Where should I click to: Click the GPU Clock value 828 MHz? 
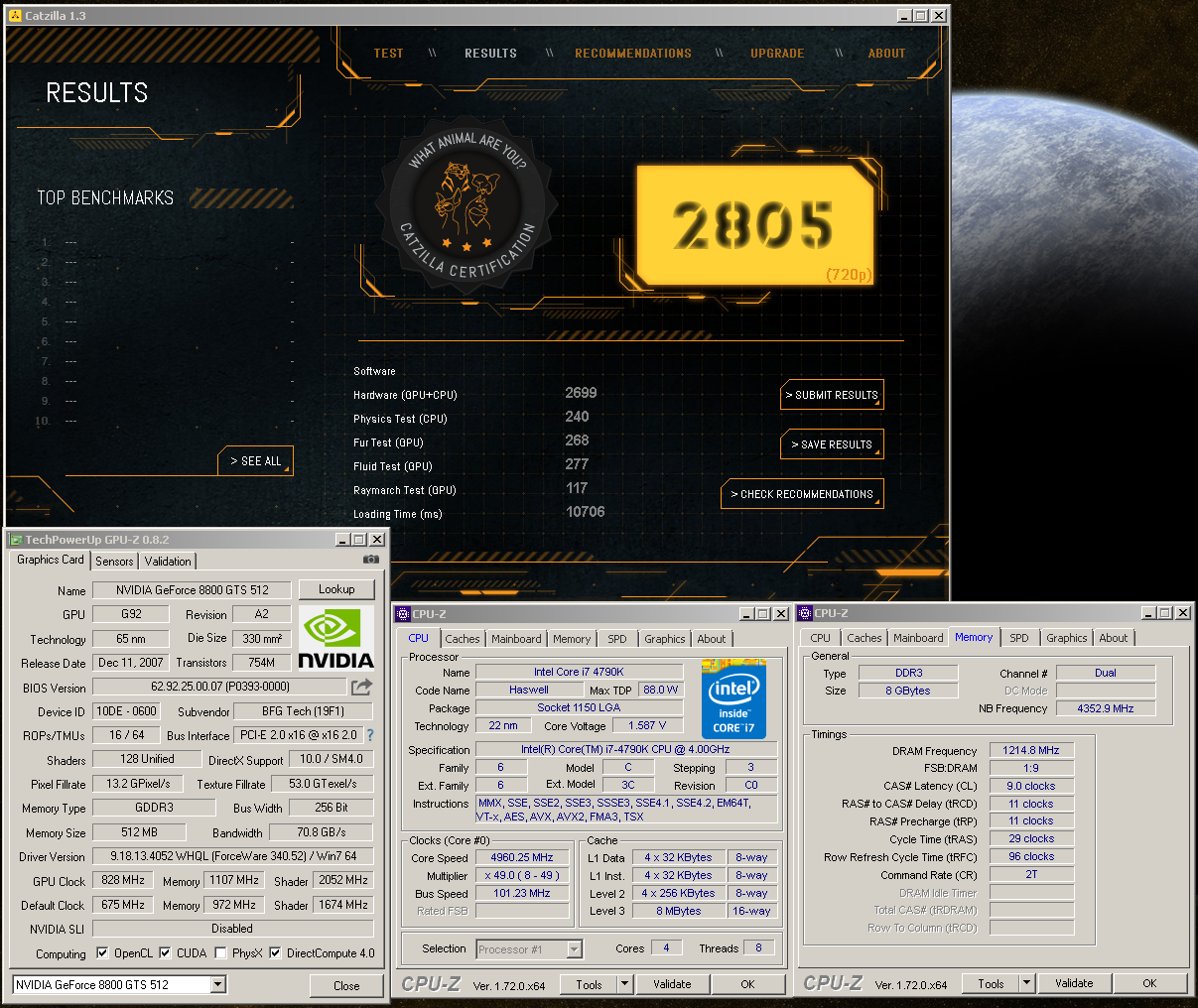click(124, 880)
